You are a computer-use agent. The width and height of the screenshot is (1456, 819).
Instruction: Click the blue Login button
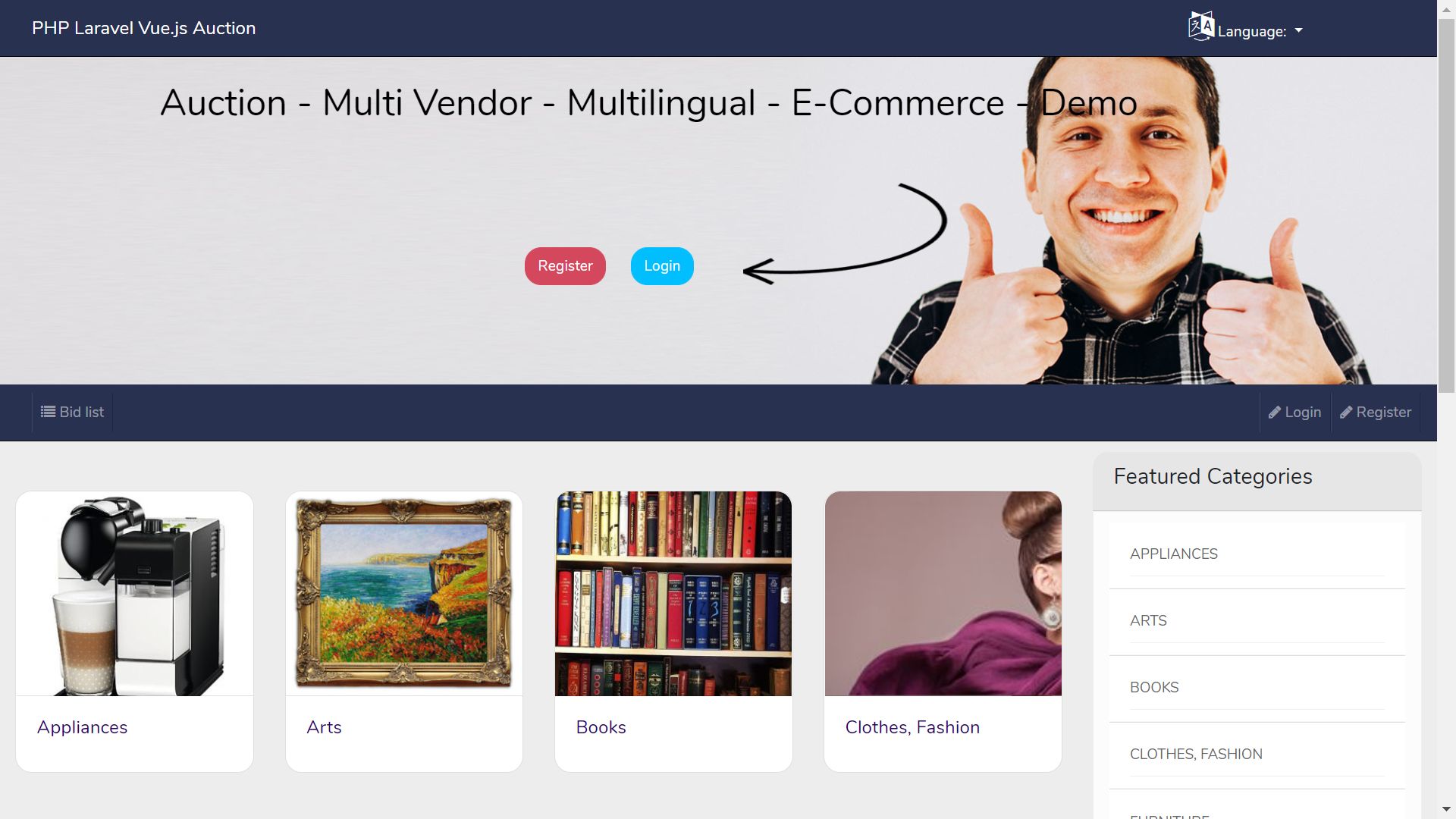tap(662, 266)
